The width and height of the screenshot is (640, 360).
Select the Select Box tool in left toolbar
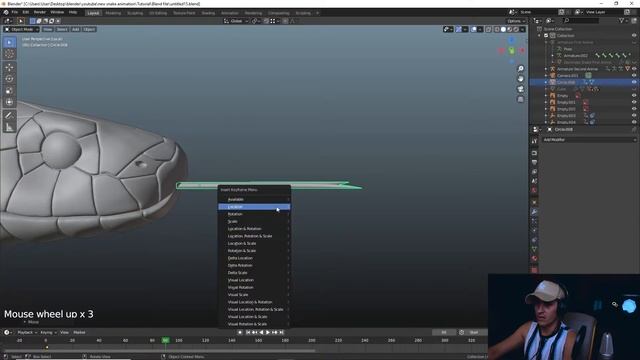tap(9, 42)
